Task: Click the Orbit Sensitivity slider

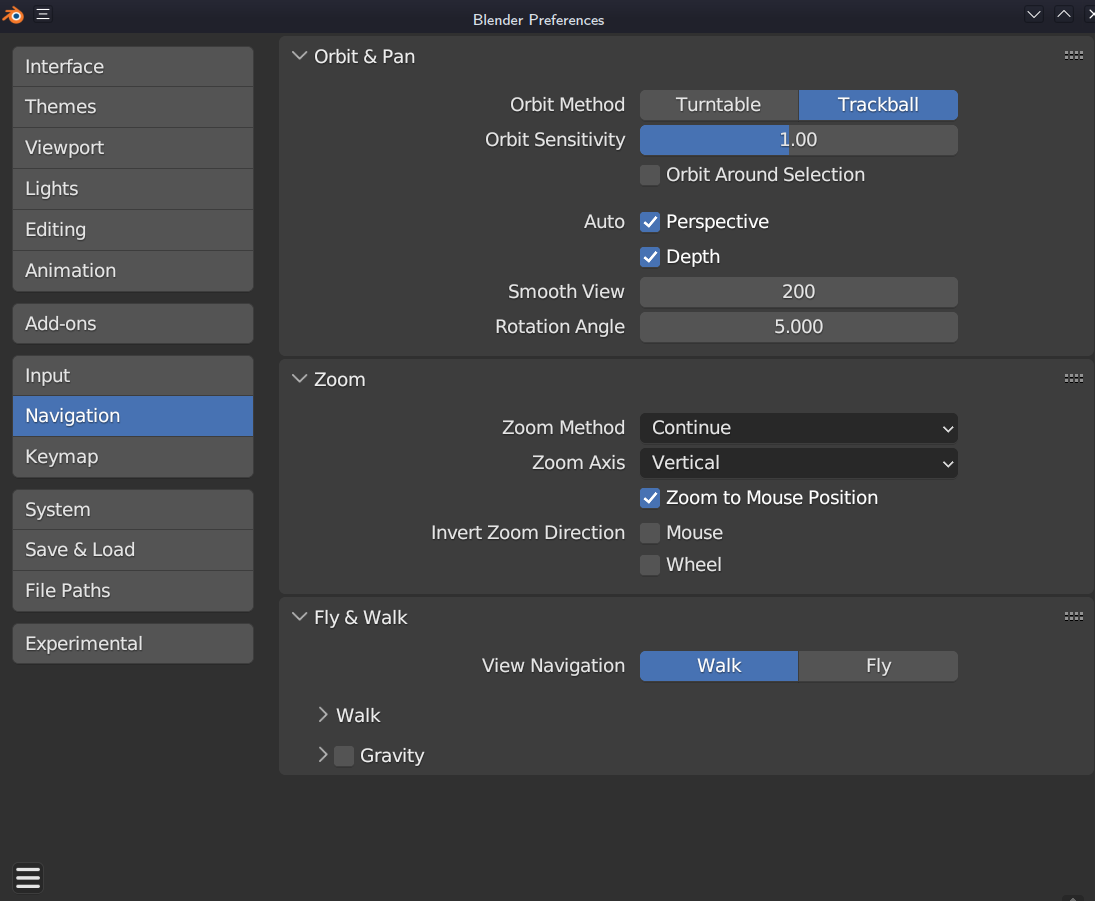Action: click(x=798, y=140)
